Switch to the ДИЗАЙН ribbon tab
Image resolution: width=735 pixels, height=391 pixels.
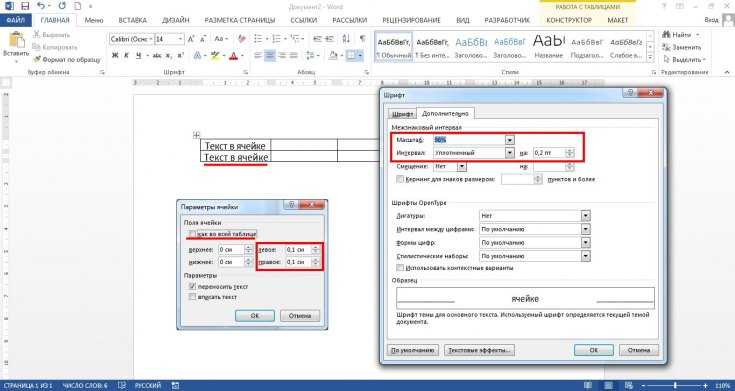(x=175, y=20)
